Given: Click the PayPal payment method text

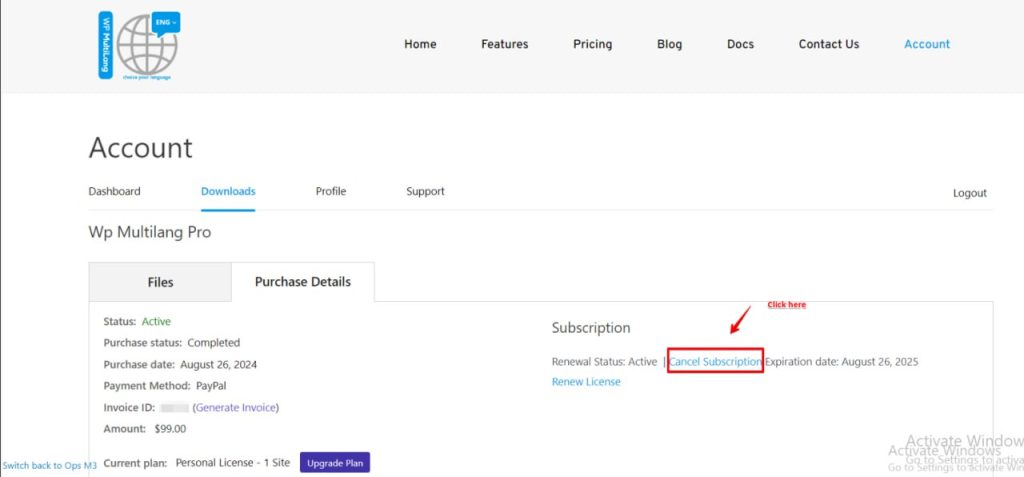Looking at the screenshot, I should (x=211, y=386).
